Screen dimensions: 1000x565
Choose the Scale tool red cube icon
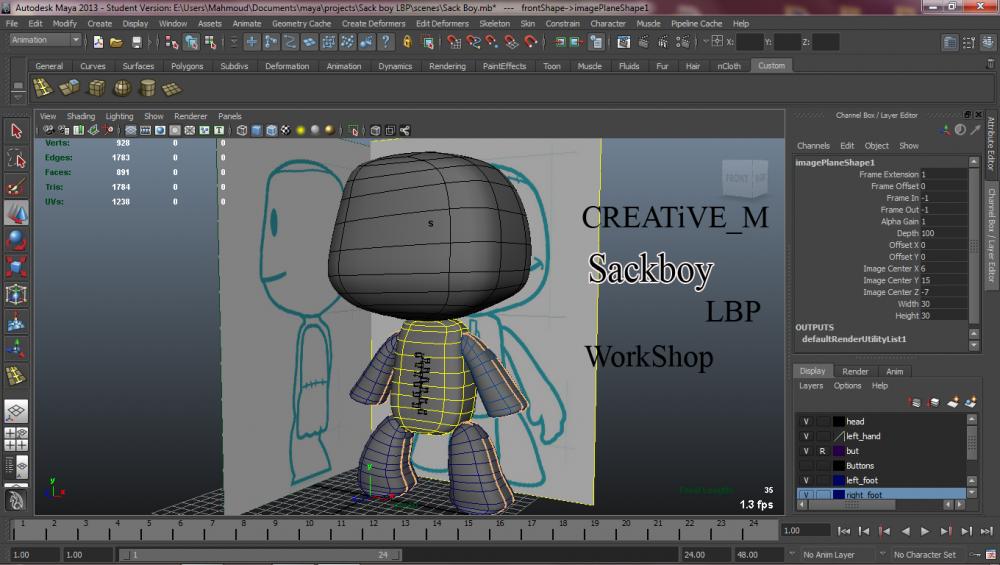coord(16,267)
